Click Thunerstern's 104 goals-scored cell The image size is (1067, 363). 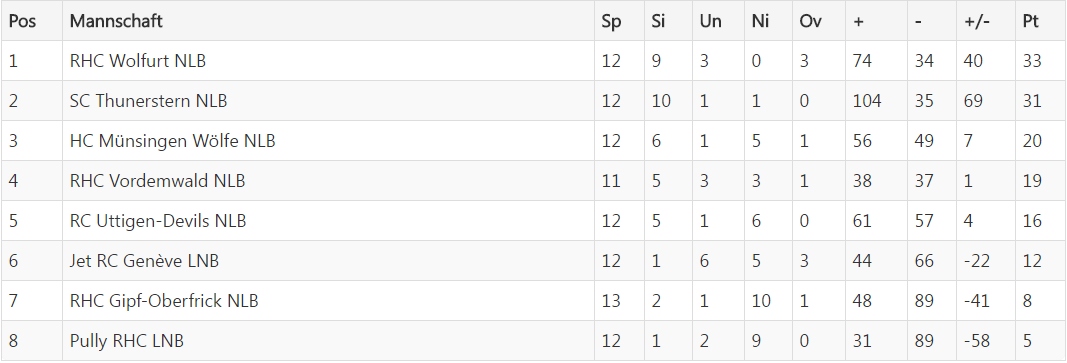866,101
